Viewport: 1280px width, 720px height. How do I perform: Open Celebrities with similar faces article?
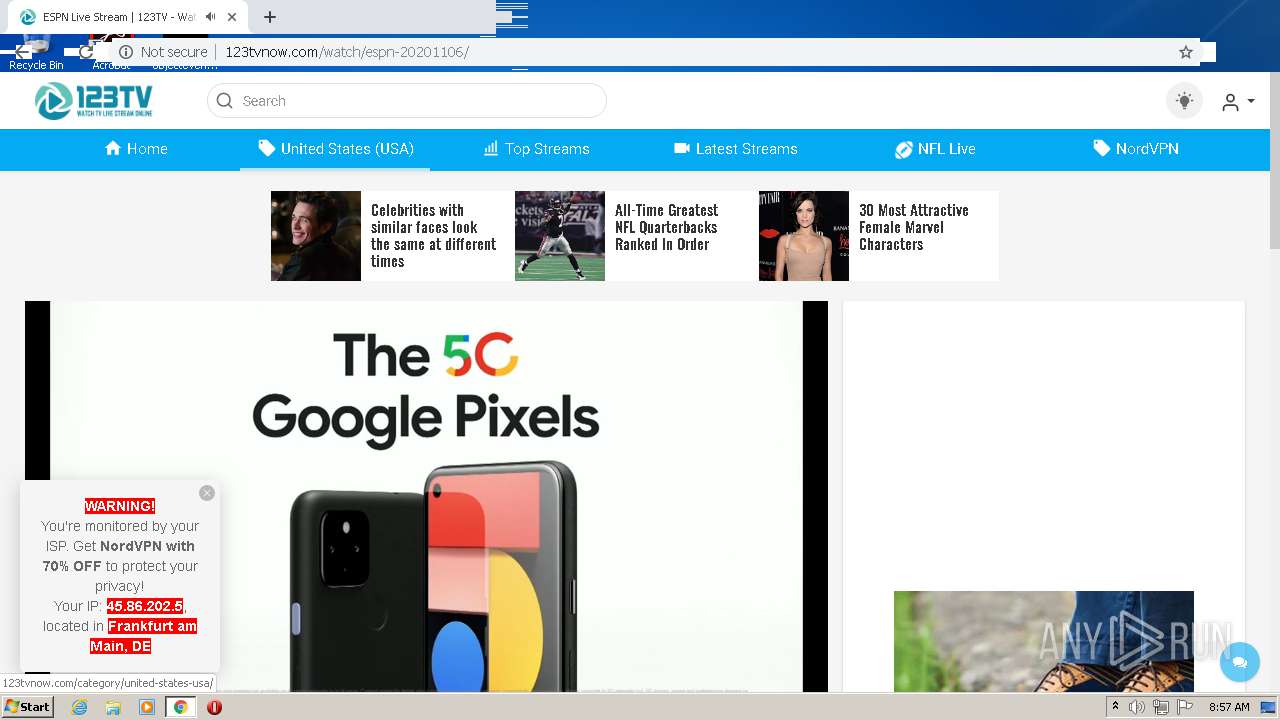click(x=434, y=236)
